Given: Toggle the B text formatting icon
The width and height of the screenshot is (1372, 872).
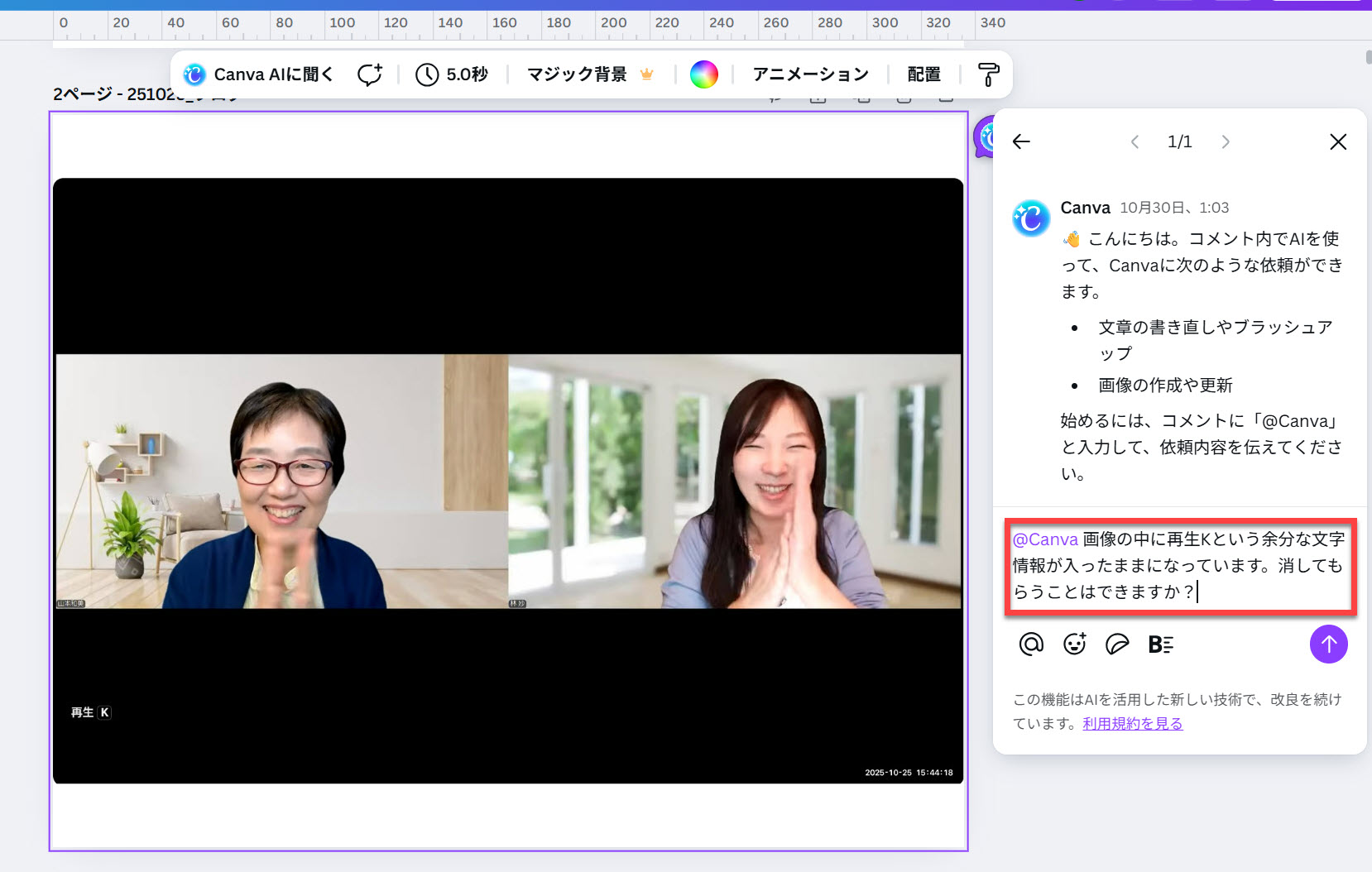Looking at the screenshot, I should coord(1160,644).
